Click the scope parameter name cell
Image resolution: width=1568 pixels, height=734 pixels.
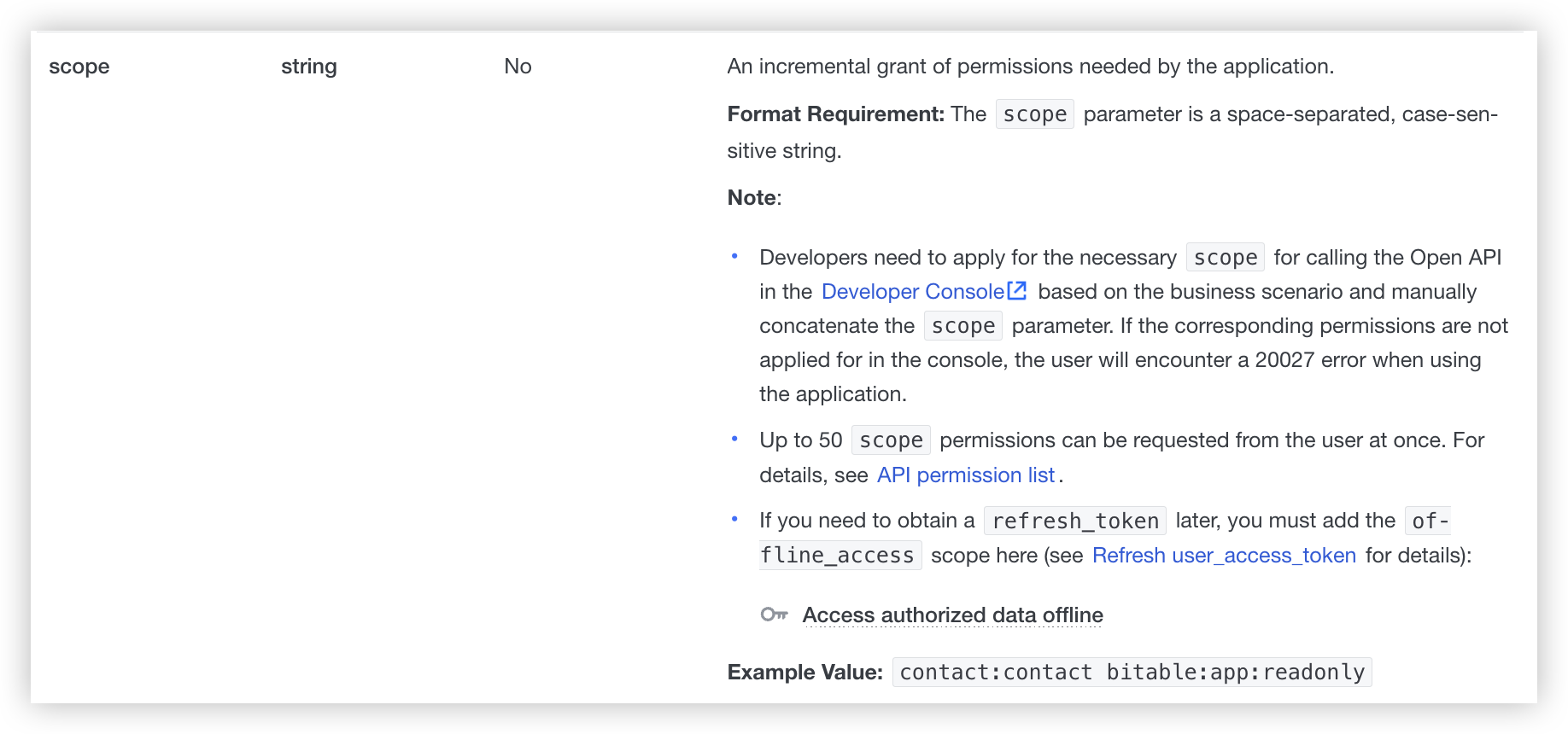(79, 67)
